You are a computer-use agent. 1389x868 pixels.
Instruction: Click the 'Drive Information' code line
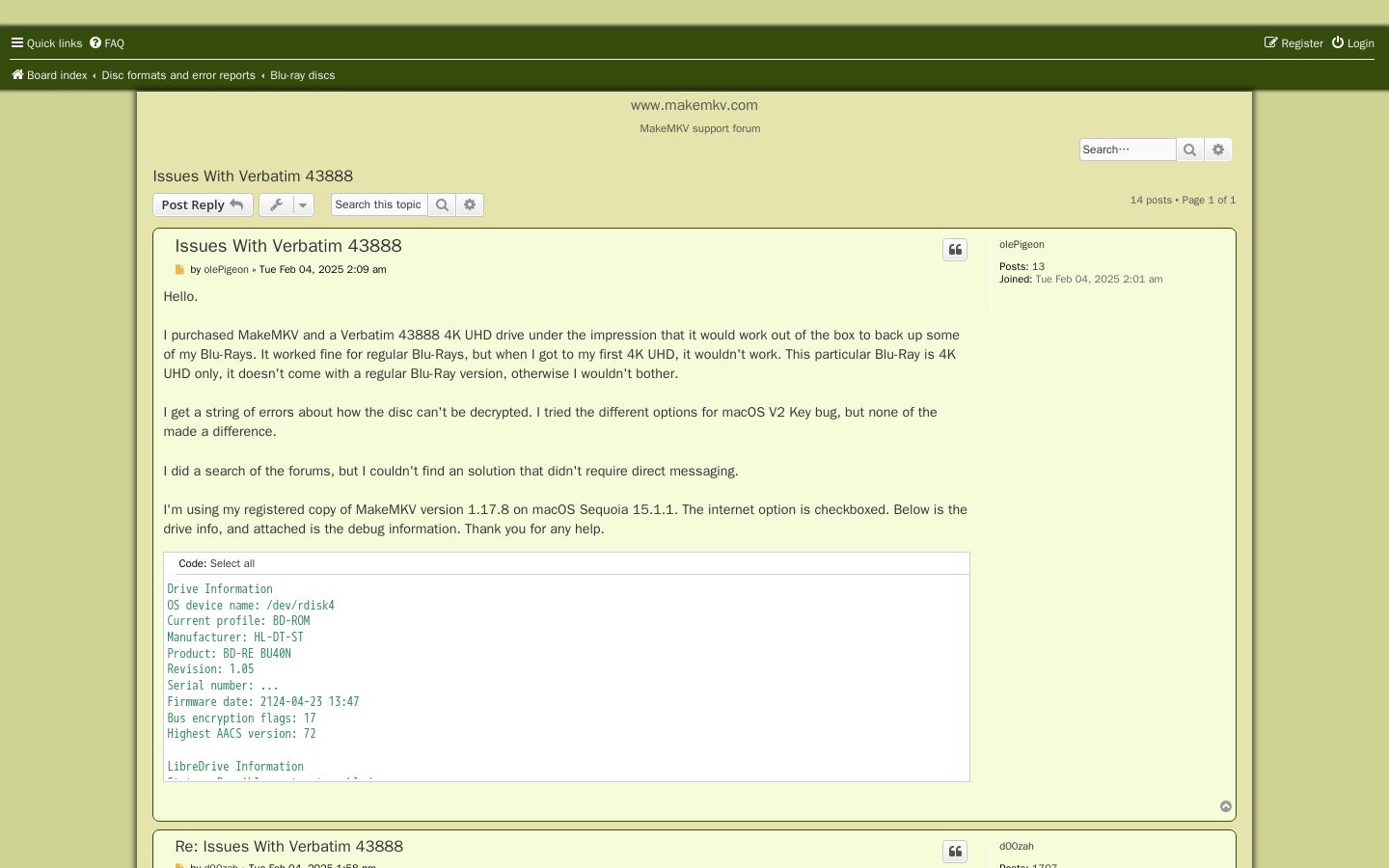[x=220, y=589]
